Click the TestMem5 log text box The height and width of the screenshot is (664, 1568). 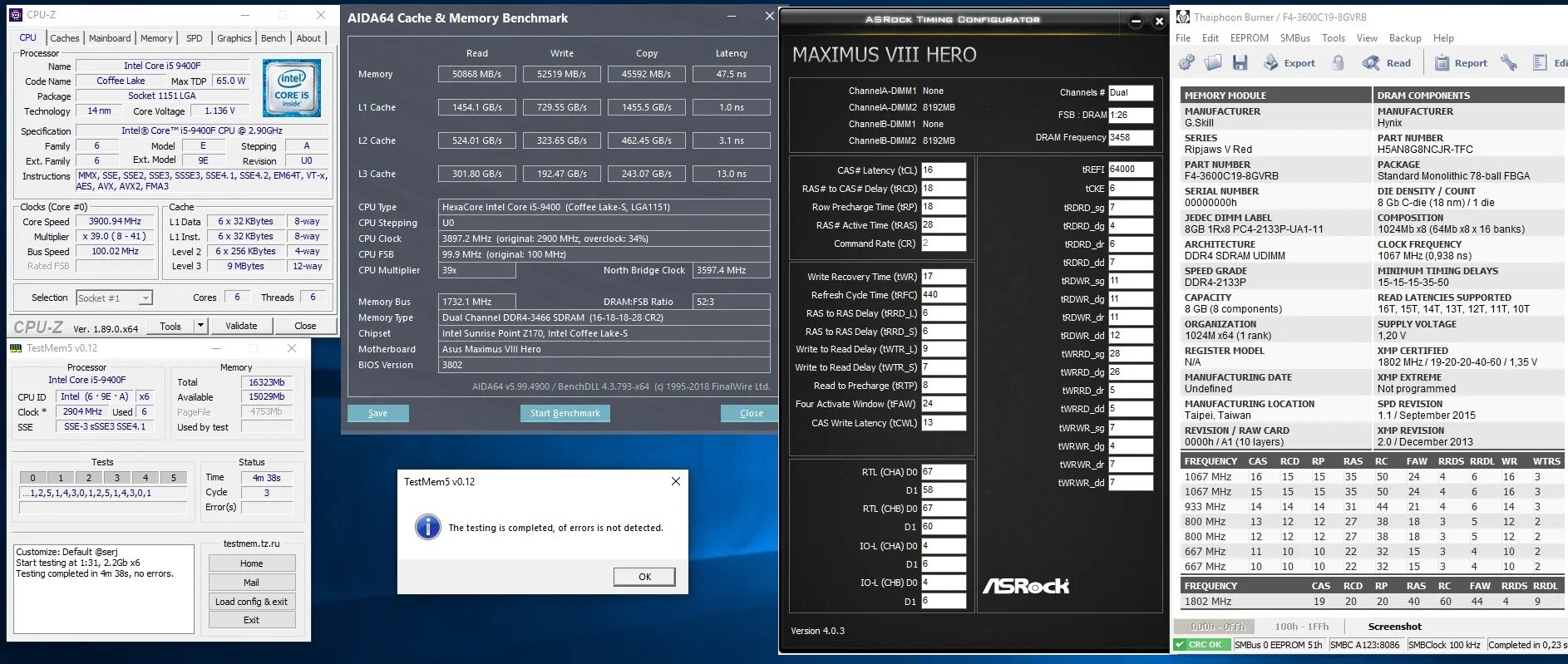tap(104, 589)
